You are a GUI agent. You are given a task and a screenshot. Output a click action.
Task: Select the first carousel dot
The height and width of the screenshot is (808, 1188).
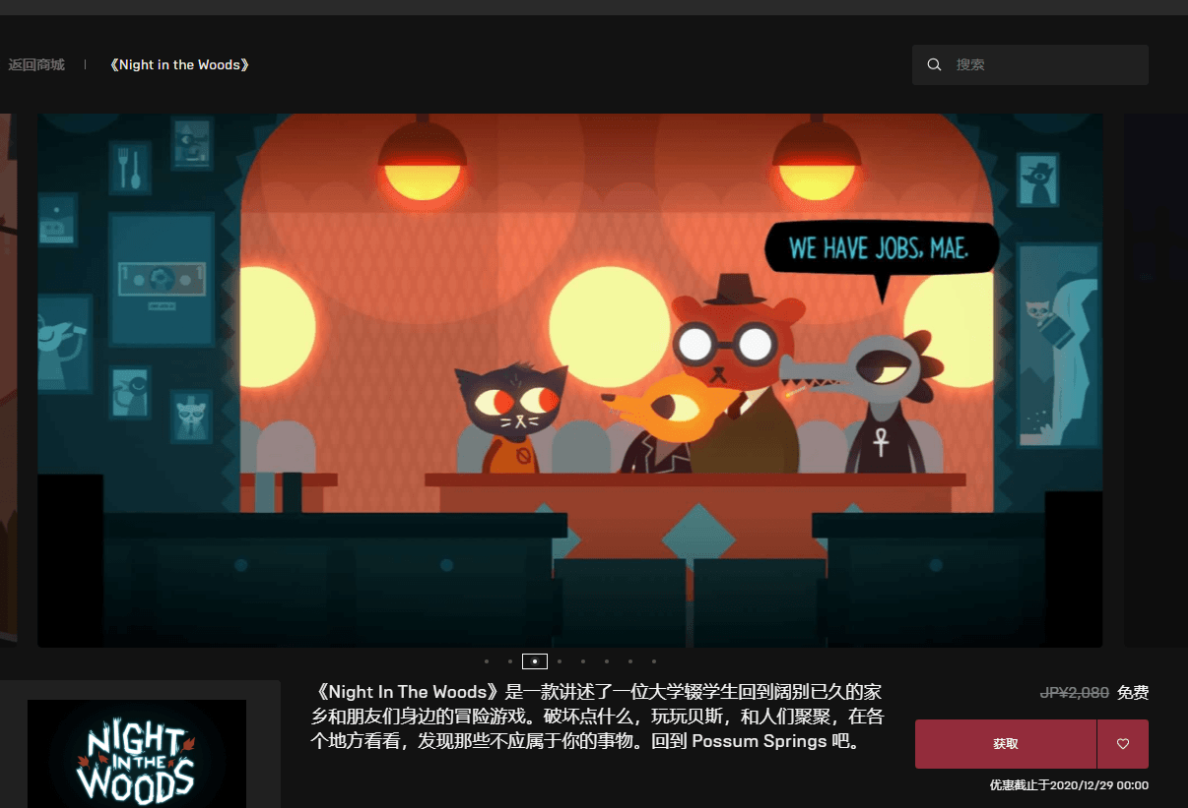(486, 662)
